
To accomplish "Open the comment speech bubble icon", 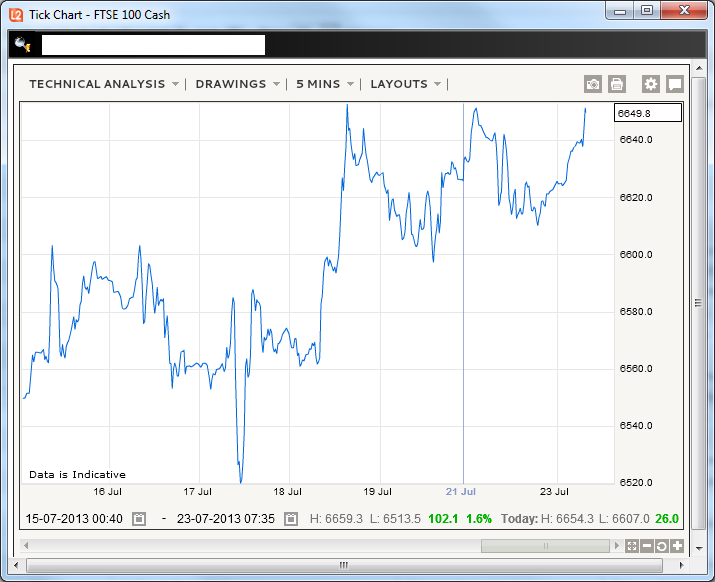I will (x=675, y=85).
